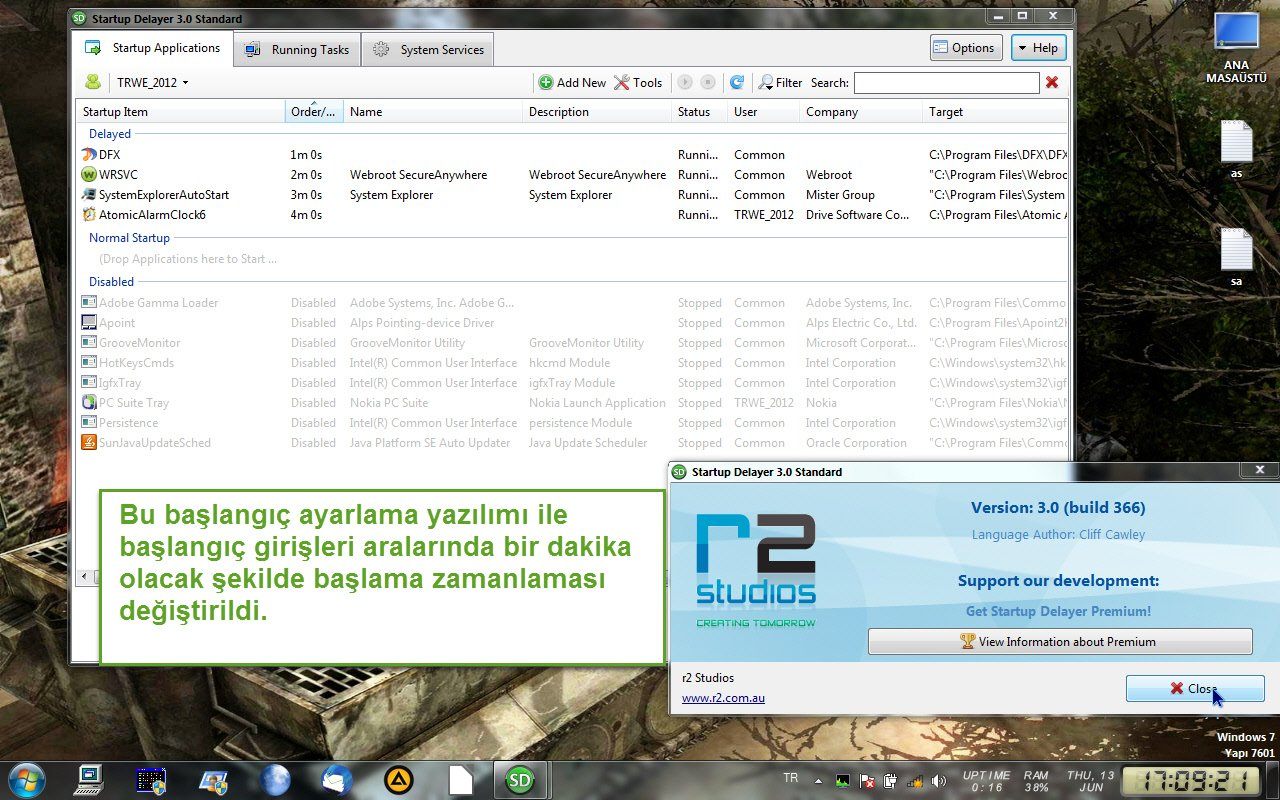Viewport: 1280px width, 800px height.
Task: Collapse the Disabled group header
Action: pyautogui.click(x=111, y=282)
